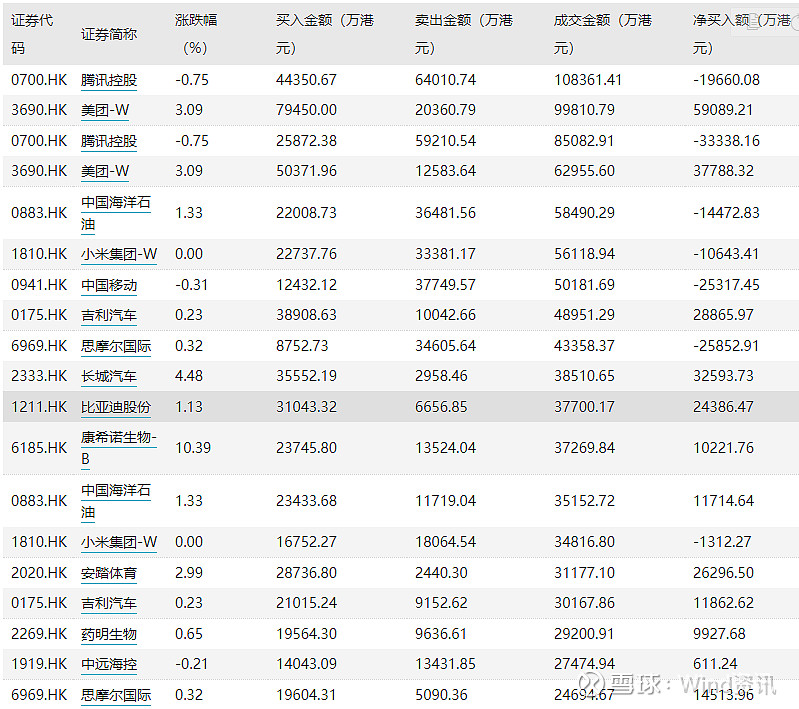Select the code 2269.HK
This screenshot has height=709, width=799.
39,634
